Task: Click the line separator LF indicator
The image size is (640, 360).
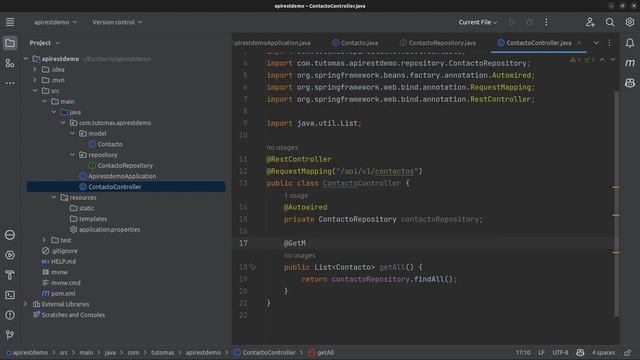Action: pyautogui.click(x=541, y=353)
